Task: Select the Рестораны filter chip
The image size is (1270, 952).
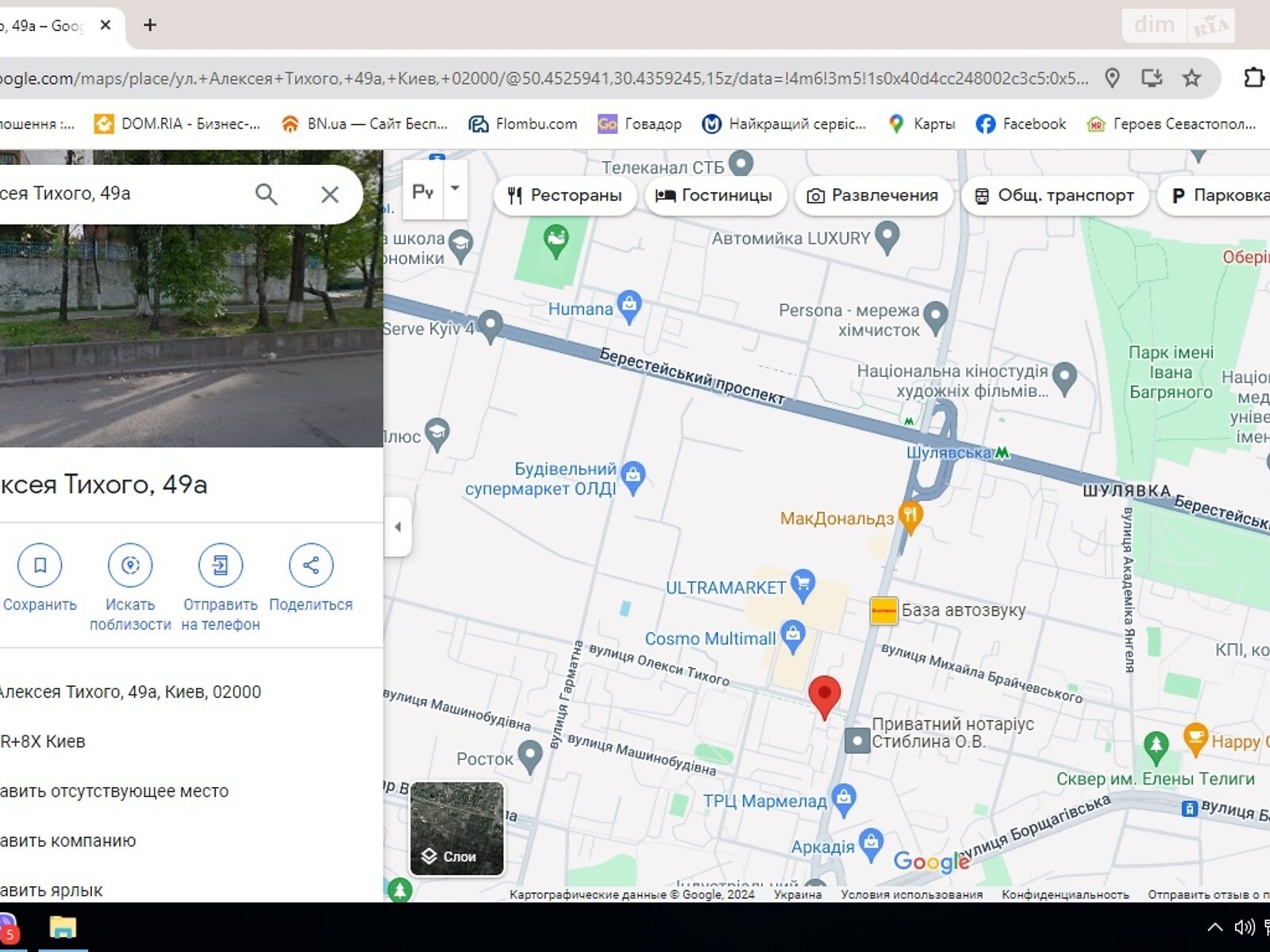Action: (565, 195)
